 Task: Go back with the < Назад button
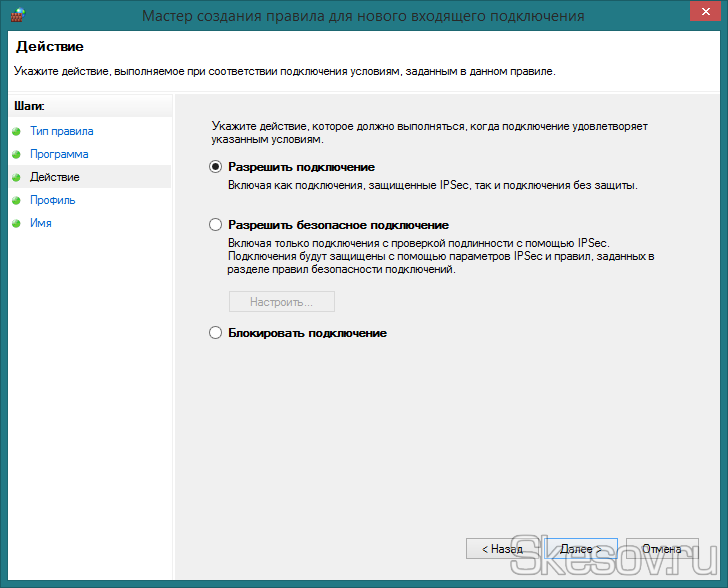tap(502, 549)
